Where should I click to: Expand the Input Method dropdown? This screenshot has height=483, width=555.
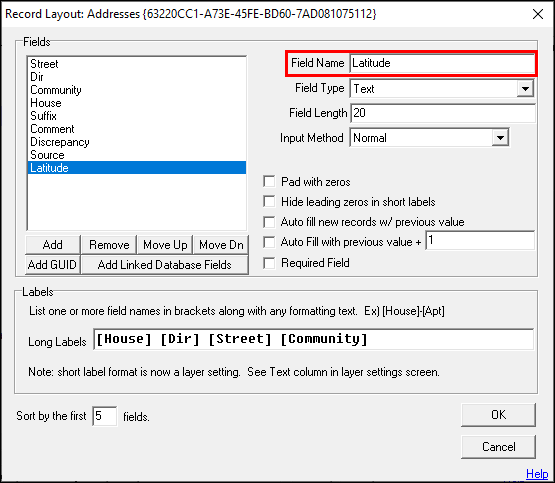click(500, 138)
